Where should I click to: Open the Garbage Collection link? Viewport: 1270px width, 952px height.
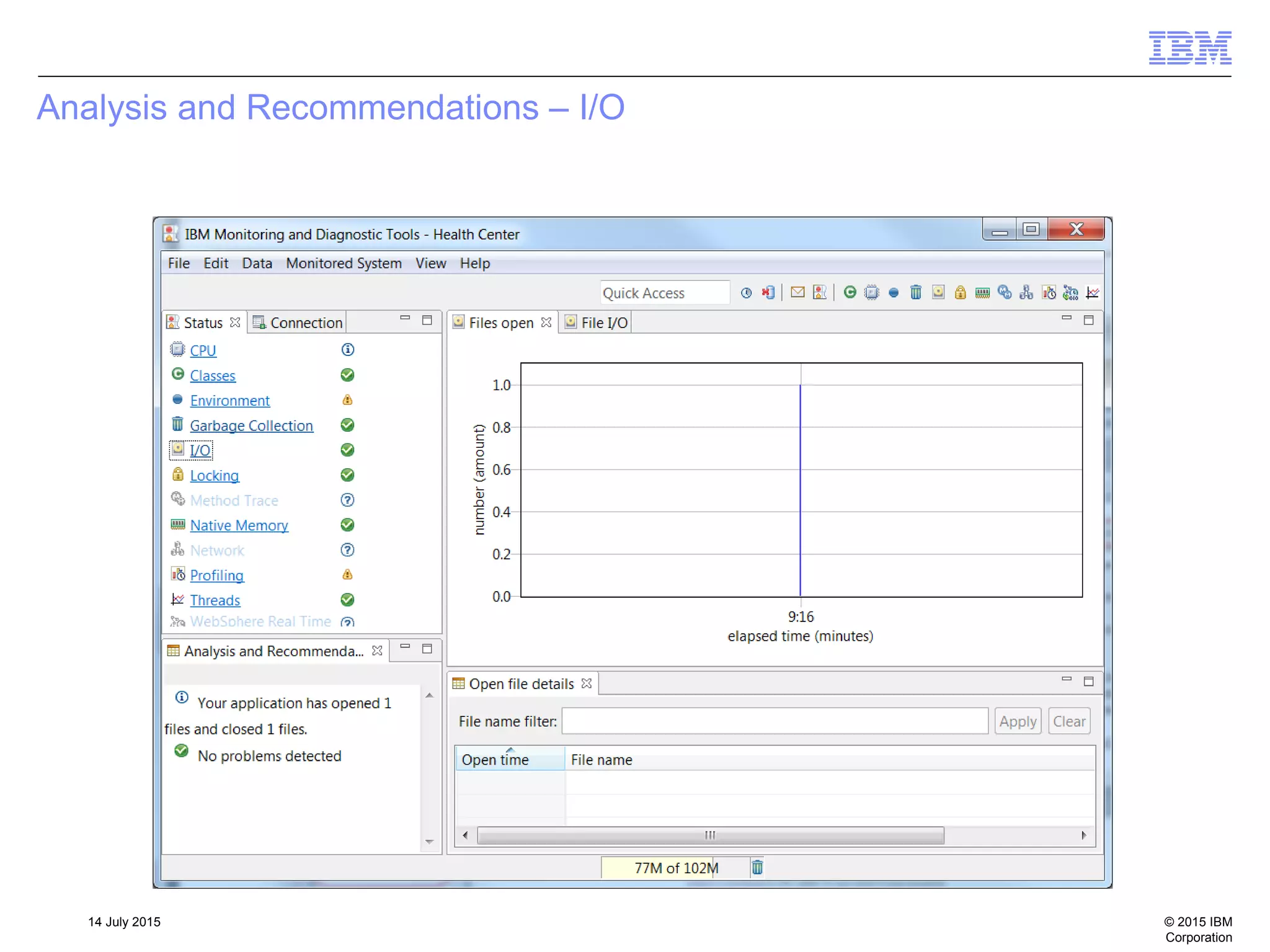(251, 426)
